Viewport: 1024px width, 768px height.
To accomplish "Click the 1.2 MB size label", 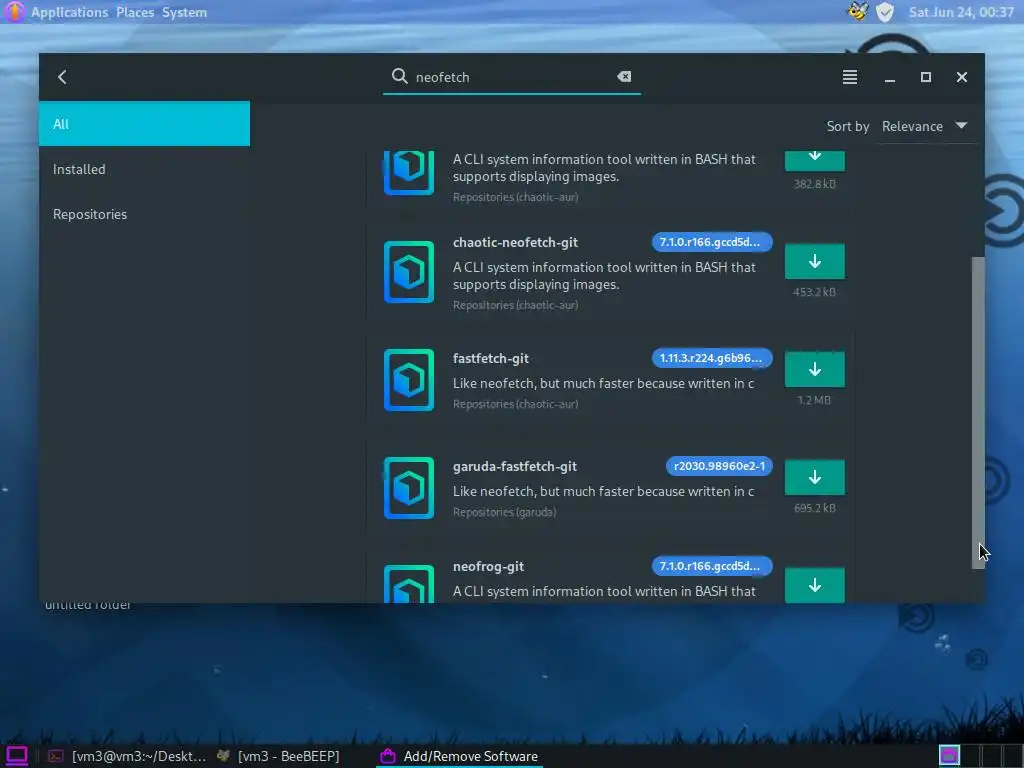I will click(814, 400).
